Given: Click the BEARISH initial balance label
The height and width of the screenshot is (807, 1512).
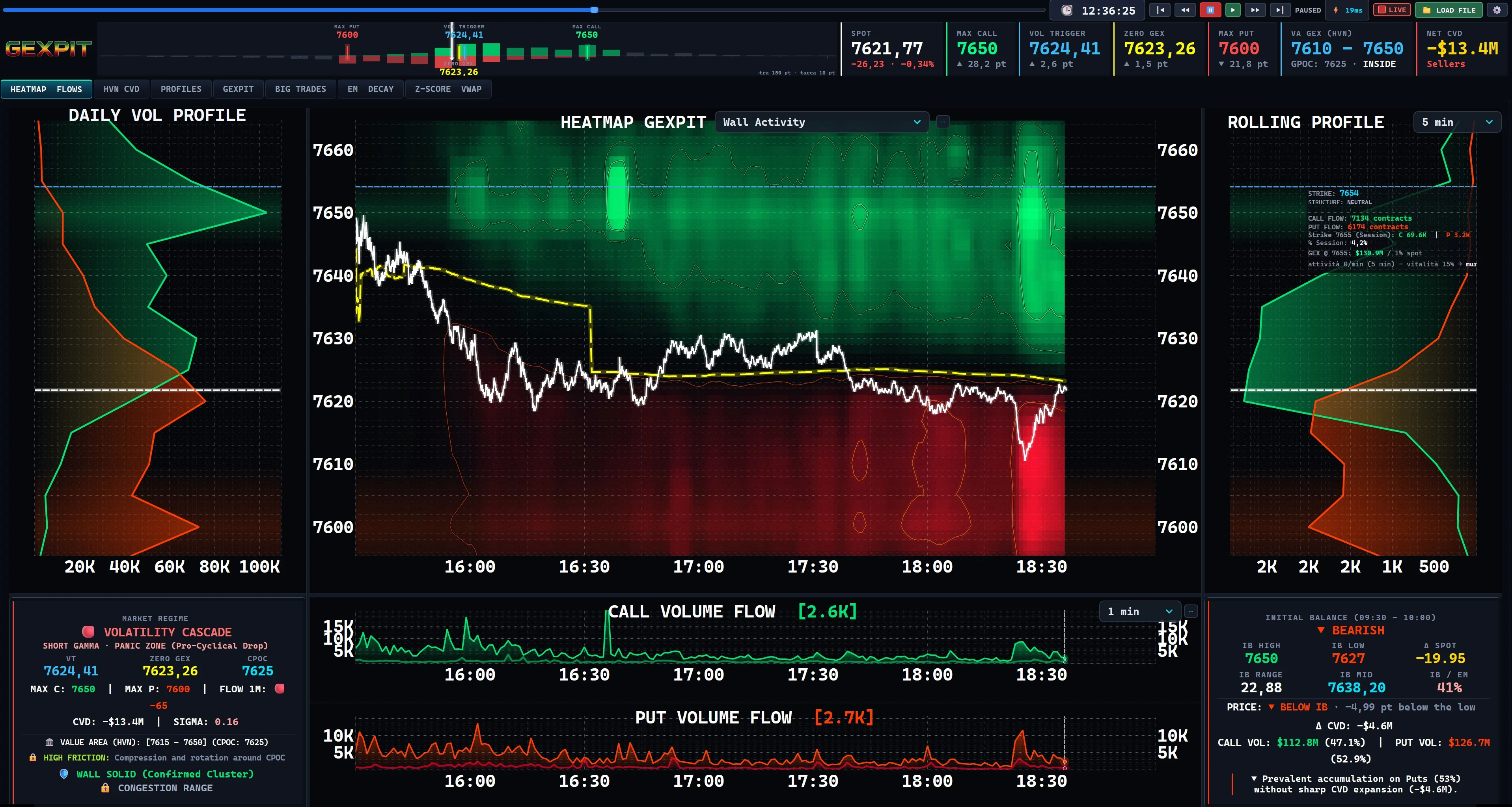Looking at the screenshot, I should [1351, 630].
